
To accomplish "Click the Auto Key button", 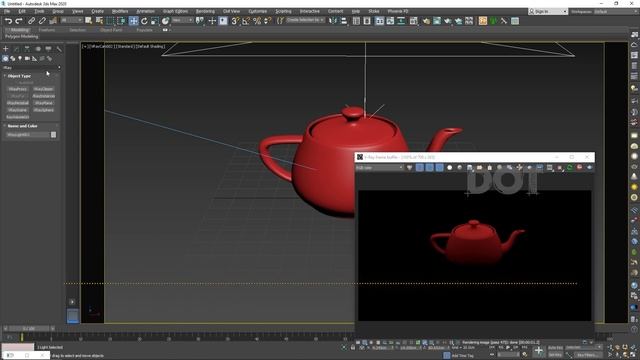I will (555, 347).
